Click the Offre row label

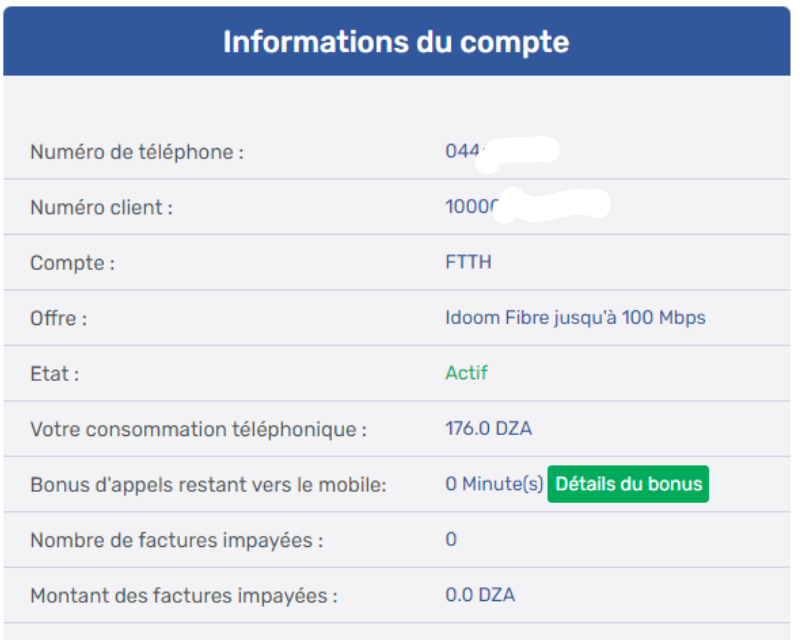click(x=58, y=318)
